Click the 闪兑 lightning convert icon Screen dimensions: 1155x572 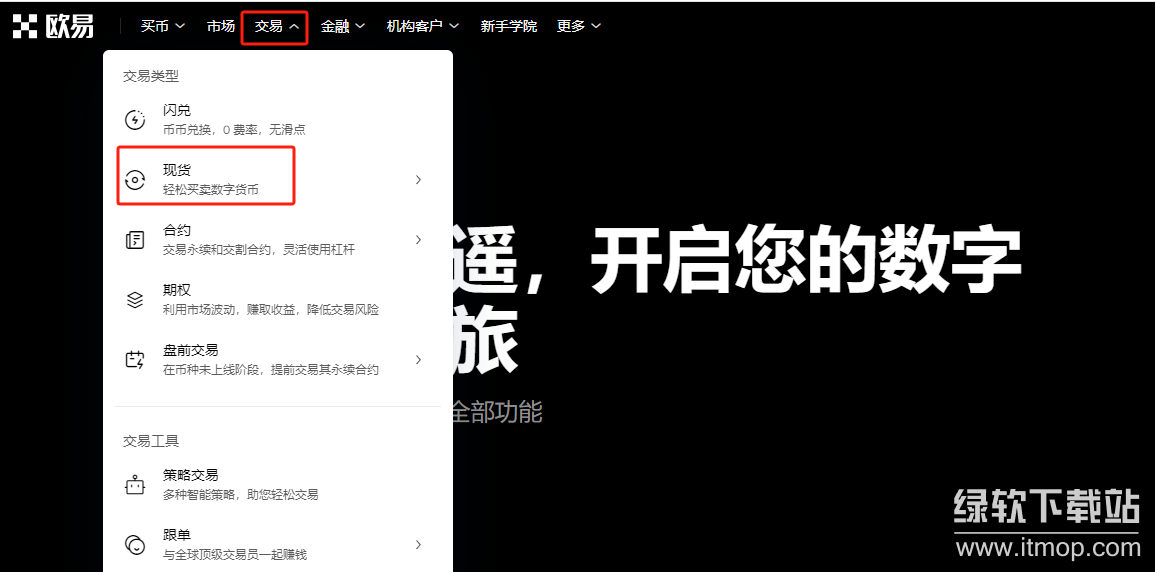pos(135,120)
